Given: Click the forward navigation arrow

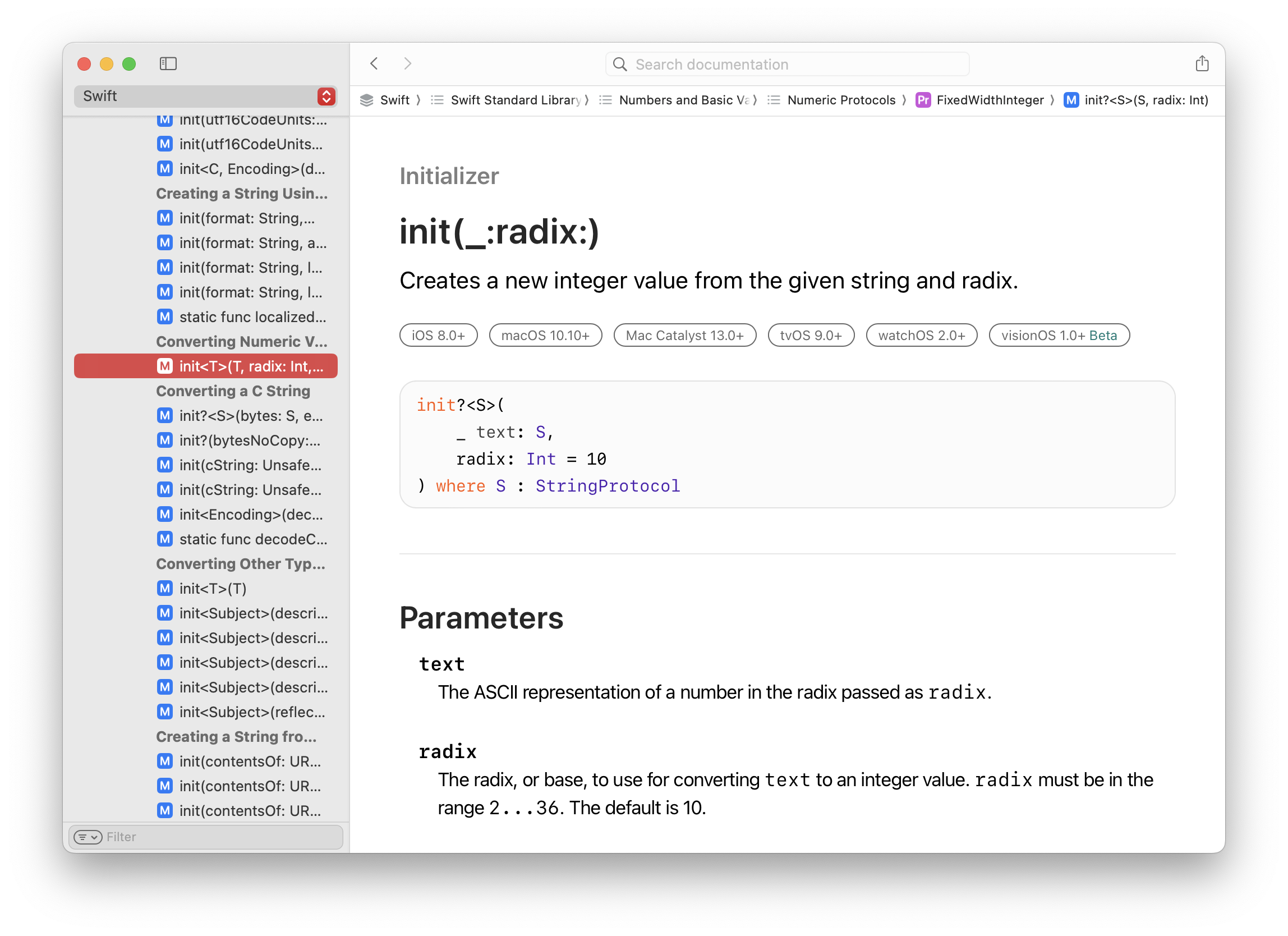Looking at the screenshot, I should [x=407, y=63].
